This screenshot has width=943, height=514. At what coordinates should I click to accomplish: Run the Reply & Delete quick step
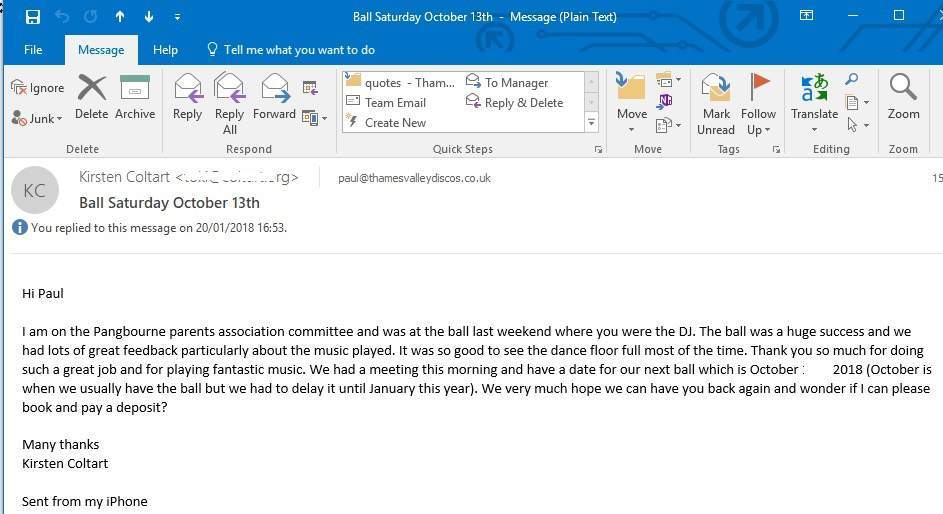[523, 103]
